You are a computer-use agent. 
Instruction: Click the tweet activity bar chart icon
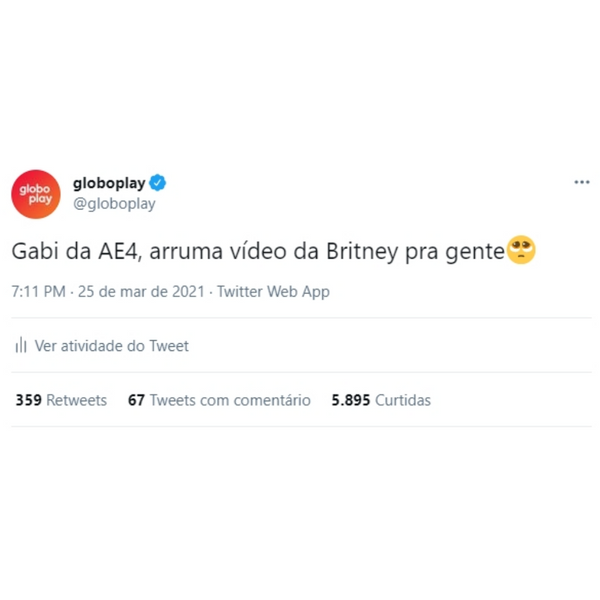coord(21,345)
